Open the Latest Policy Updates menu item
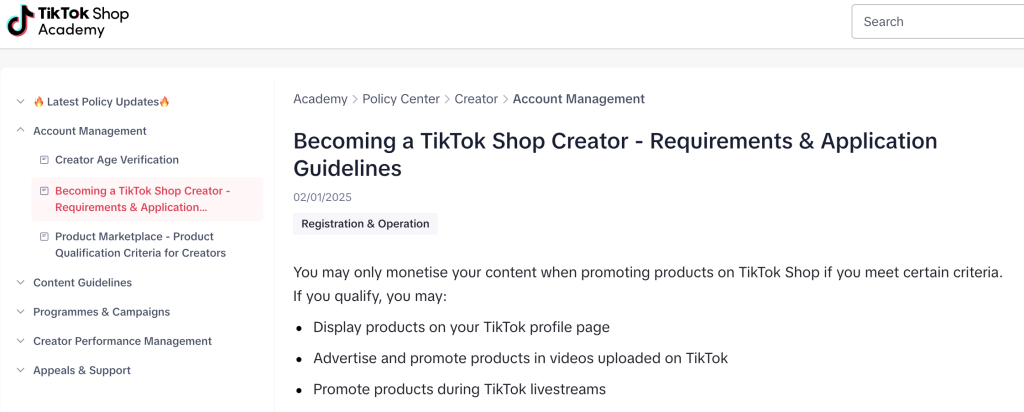 102,102
